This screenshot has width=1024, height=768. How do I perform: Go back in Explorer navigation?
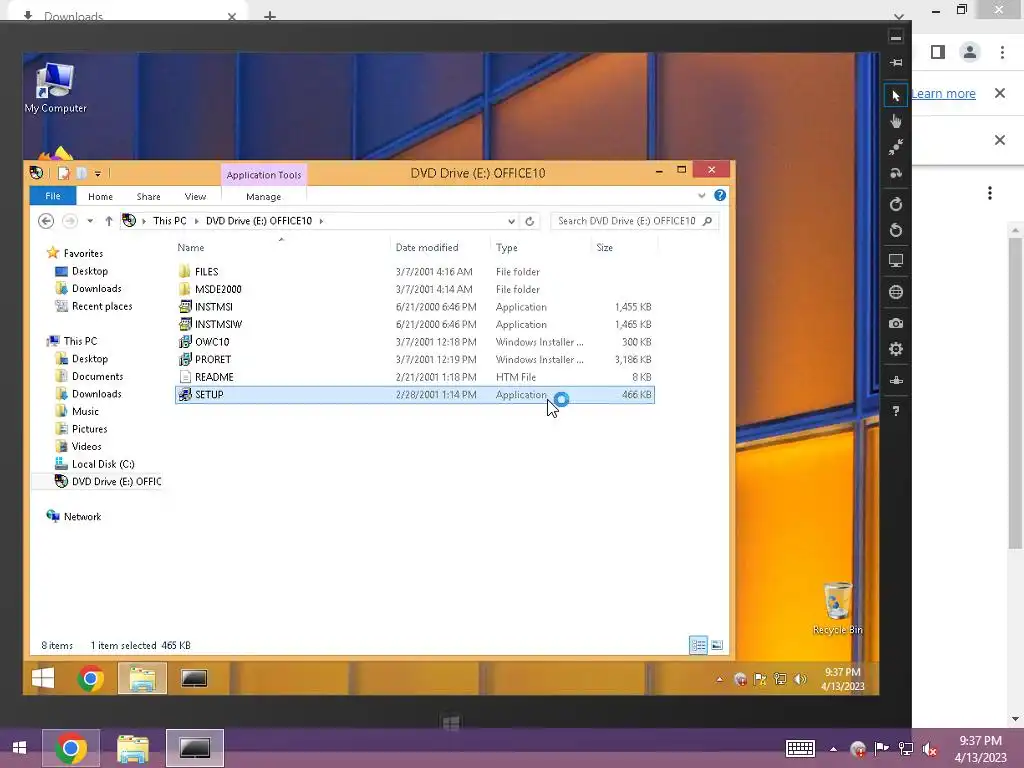coord(46,221)
